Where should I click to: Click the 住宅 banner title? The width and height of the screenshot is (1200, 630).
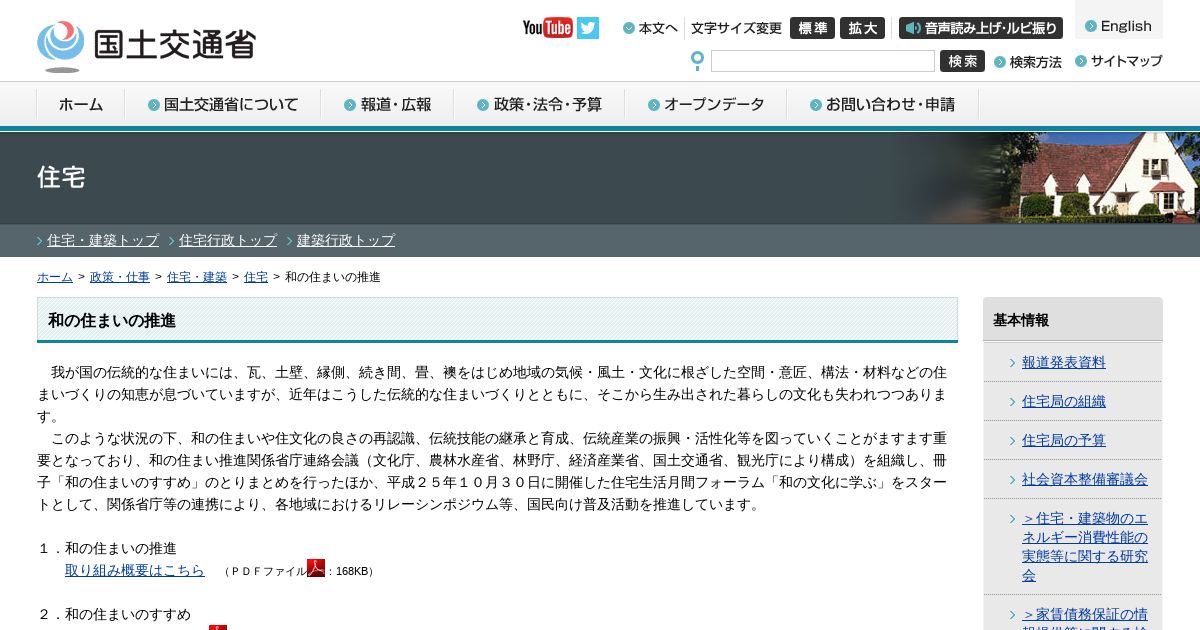pos(61,177)
